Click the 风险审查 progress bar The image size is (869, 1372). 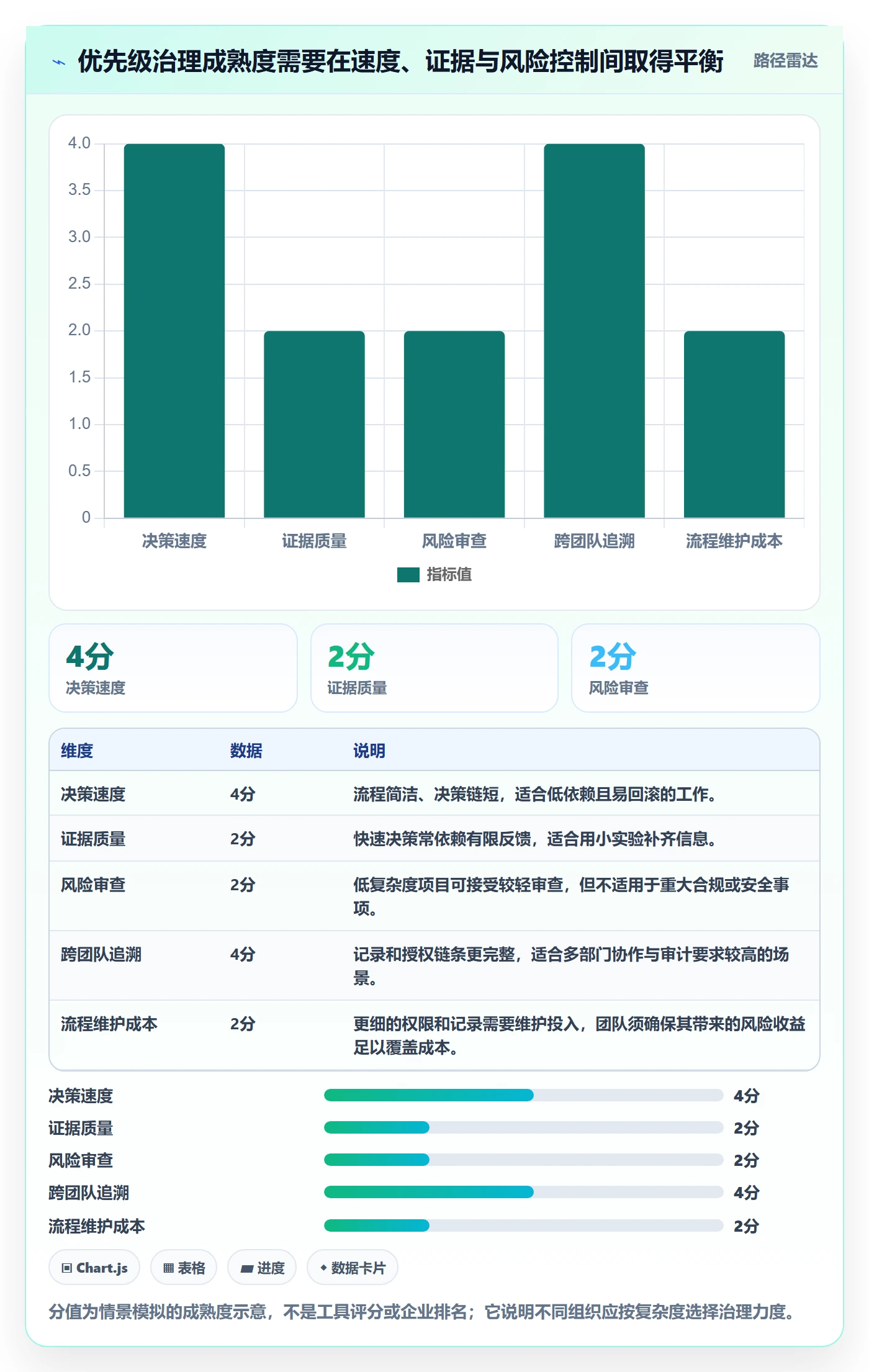[x=523, y=1160]
